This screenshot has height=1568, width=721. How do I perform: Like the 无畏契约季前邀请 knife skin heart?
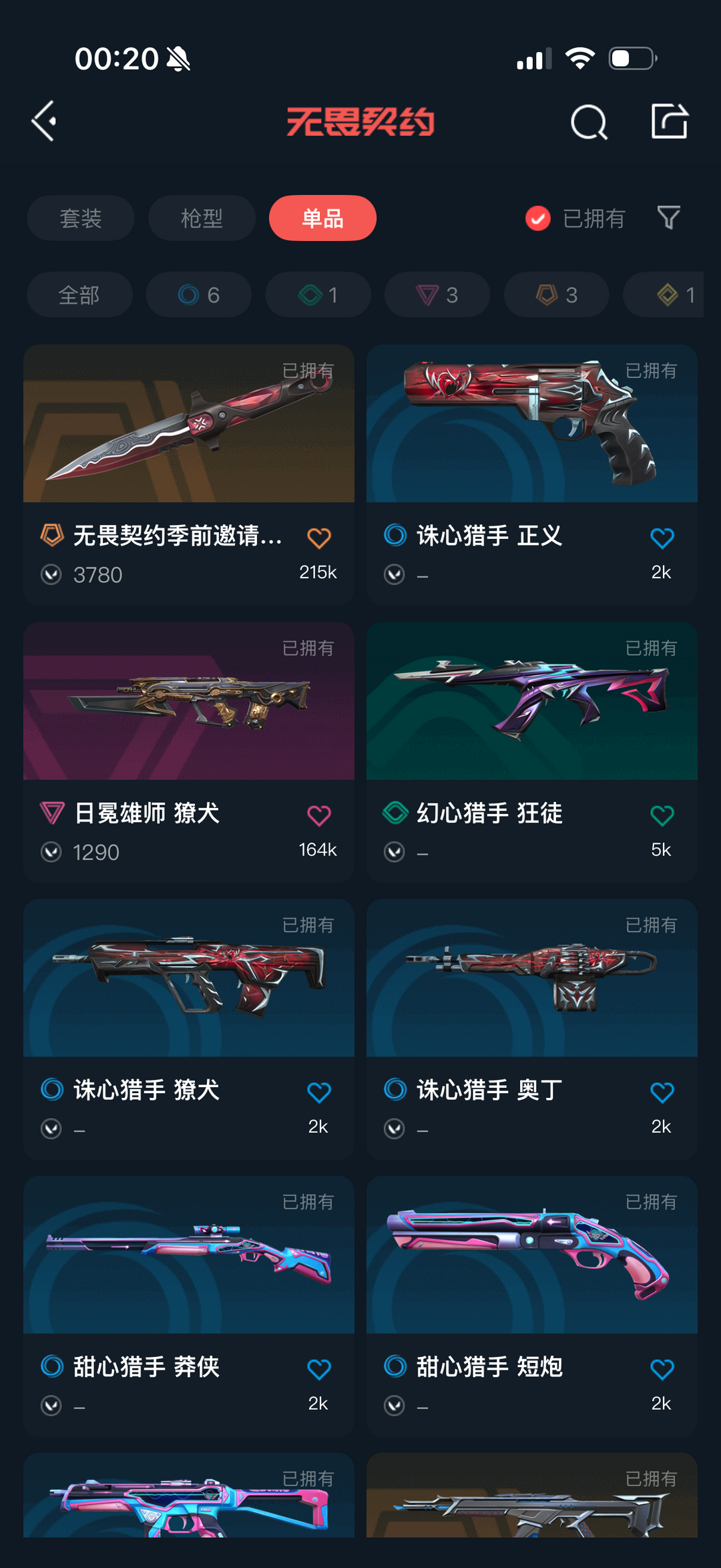pyautogui.click(x=319, y=538)
